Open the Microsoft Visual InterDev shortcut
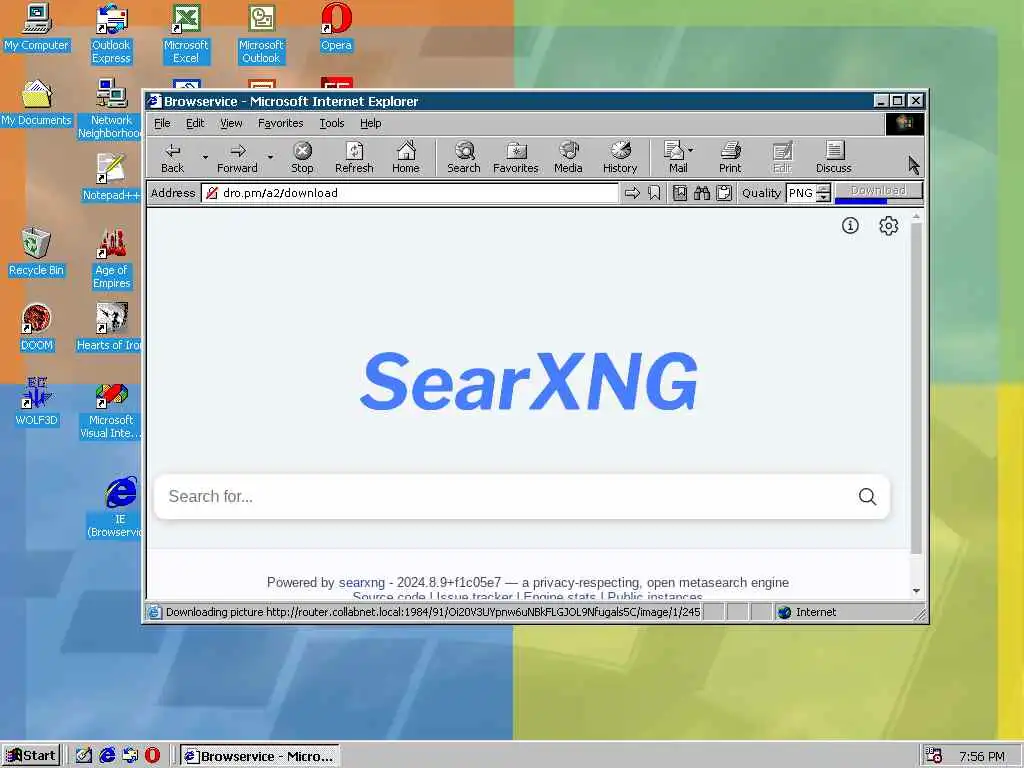Viewport: 1024px width, 768px height. click(110, 409)
